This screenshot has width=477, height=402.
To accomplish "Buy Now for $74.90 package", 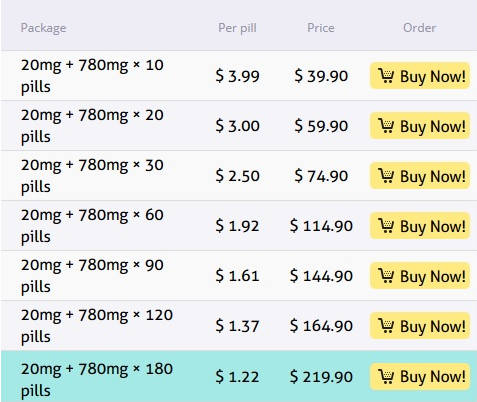I will pos(420,176).
